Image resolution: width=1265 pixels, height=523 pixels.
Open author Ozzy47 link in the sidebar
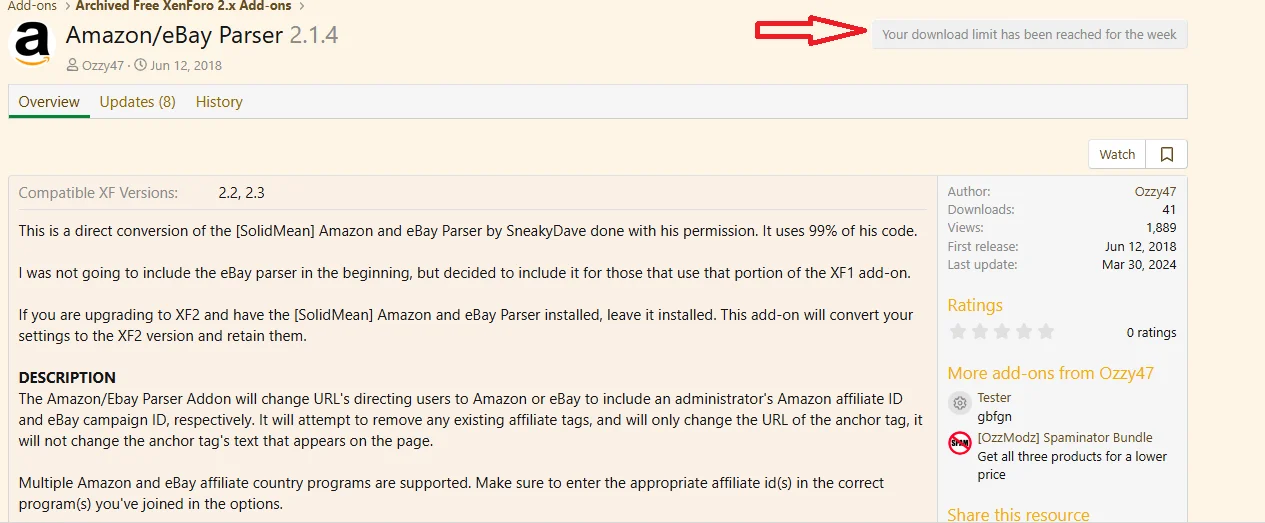1156,192
